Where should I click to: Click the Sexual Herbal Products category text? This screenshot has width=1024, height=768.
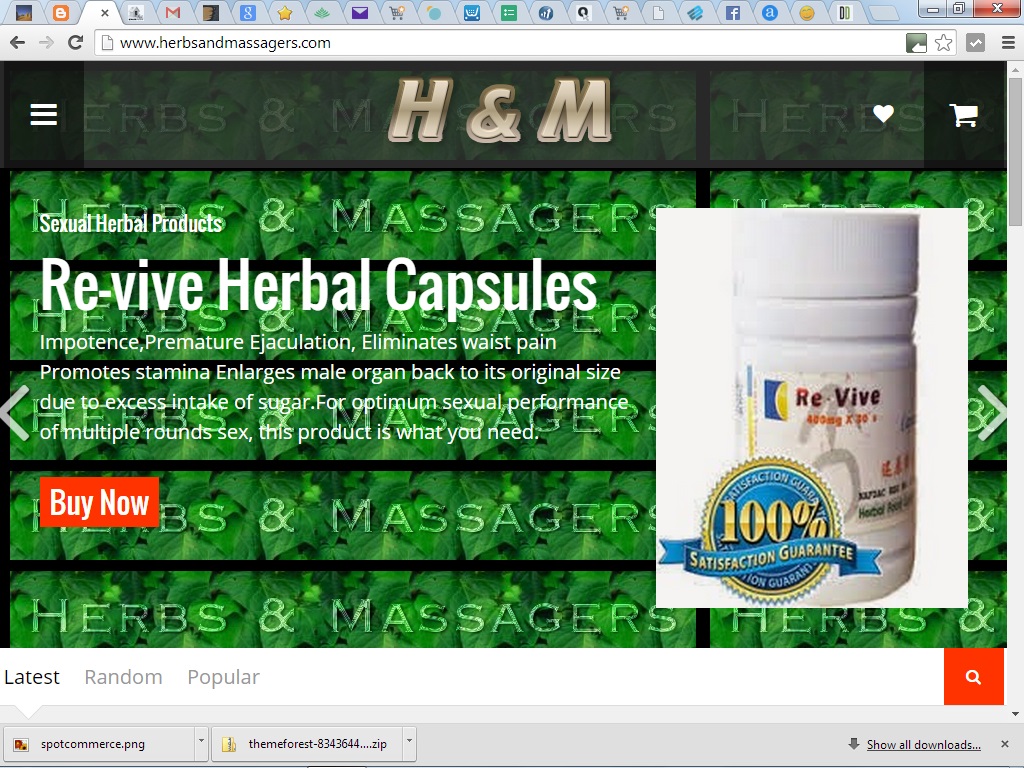(131, 224)
